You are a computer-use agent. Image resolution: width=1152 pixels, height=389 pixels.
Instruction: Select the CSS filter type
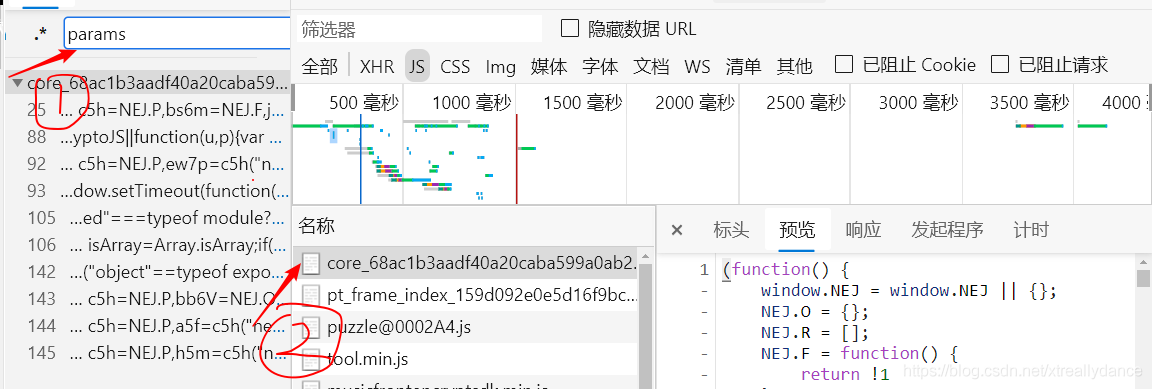[x=455, y=66]
